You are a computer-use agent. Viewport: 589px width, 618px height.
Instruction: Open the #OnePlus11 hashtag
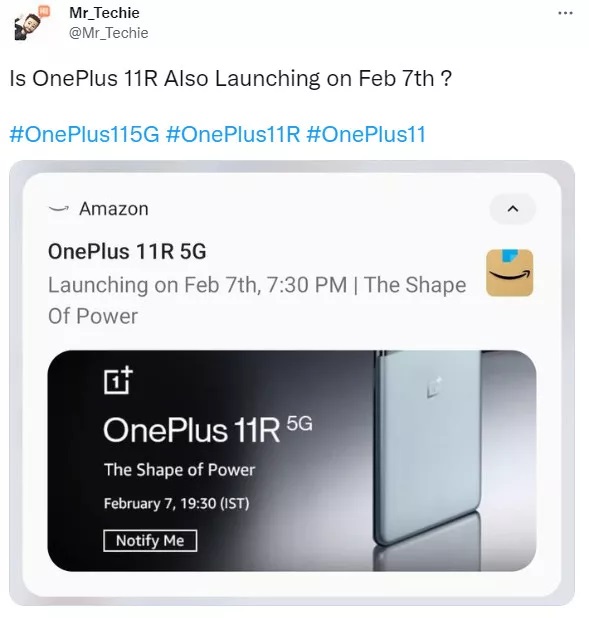pyautogui.click(x=366, y=134)
